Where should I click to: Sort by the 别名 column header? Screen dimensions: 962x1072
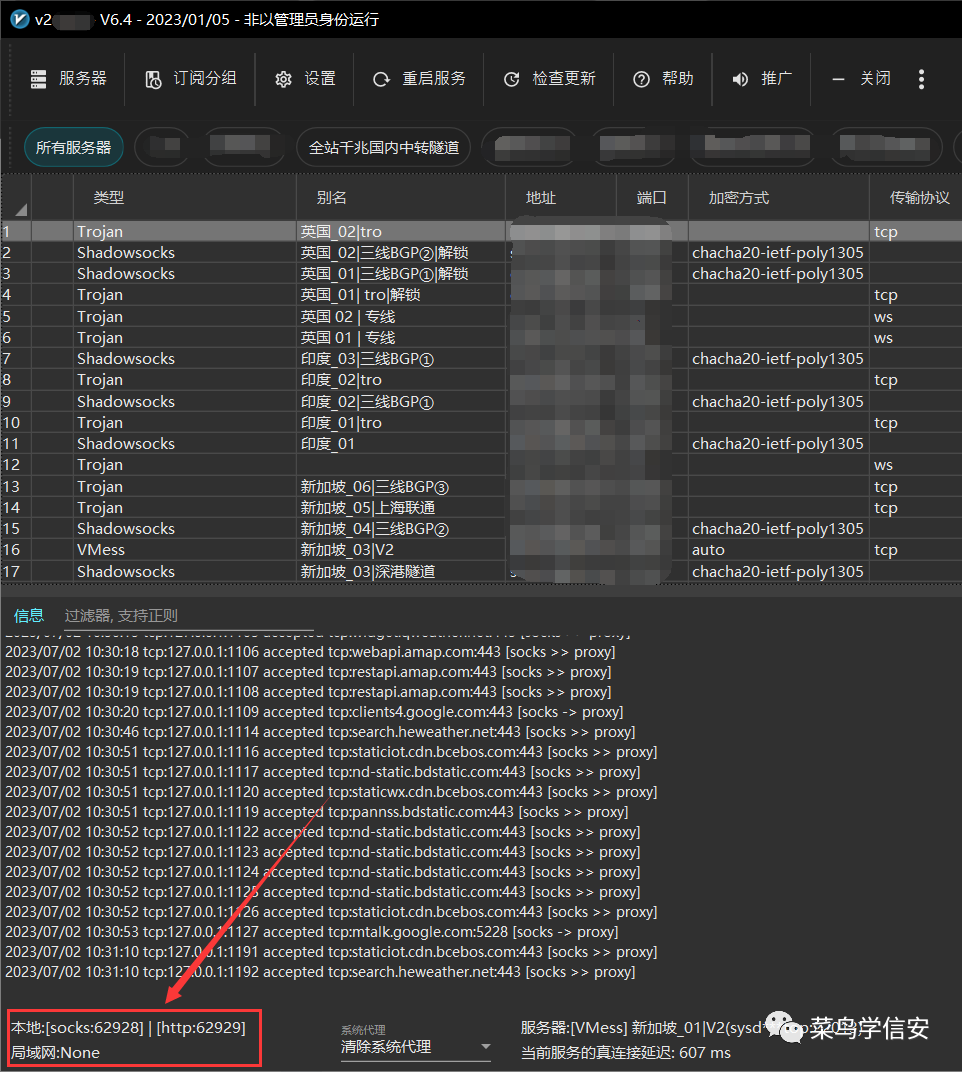click(x=332, y=198)
